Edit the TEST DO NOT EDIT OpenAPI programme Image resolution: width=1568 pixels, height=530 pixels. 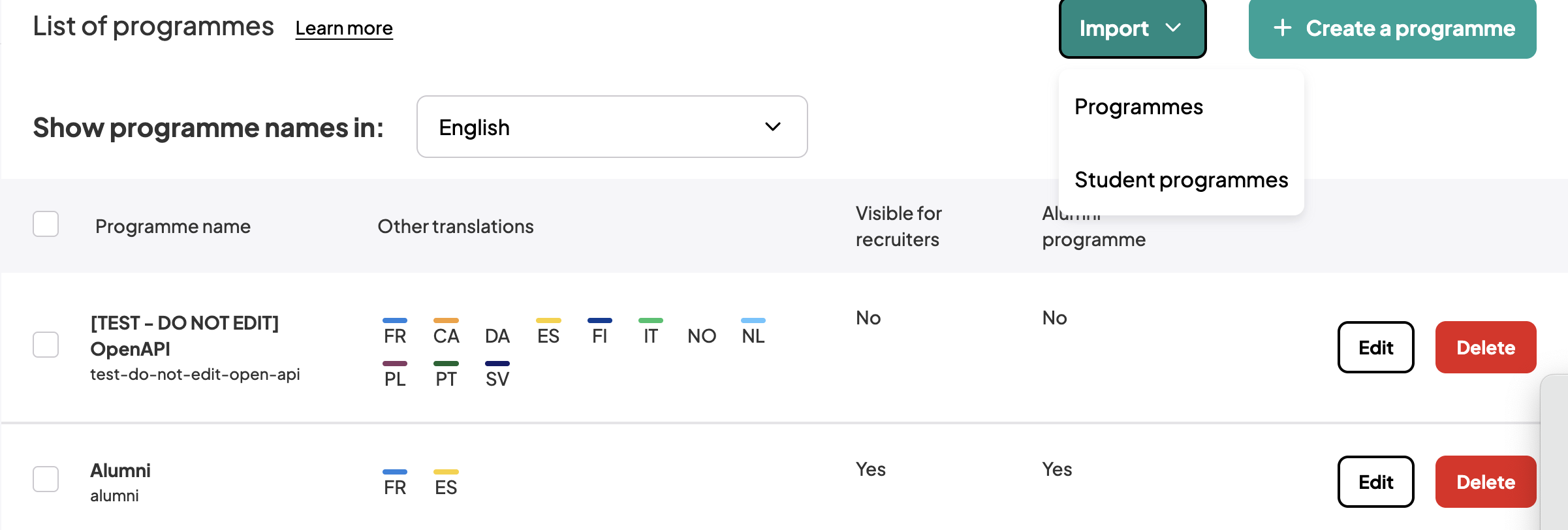point(1375,347)
